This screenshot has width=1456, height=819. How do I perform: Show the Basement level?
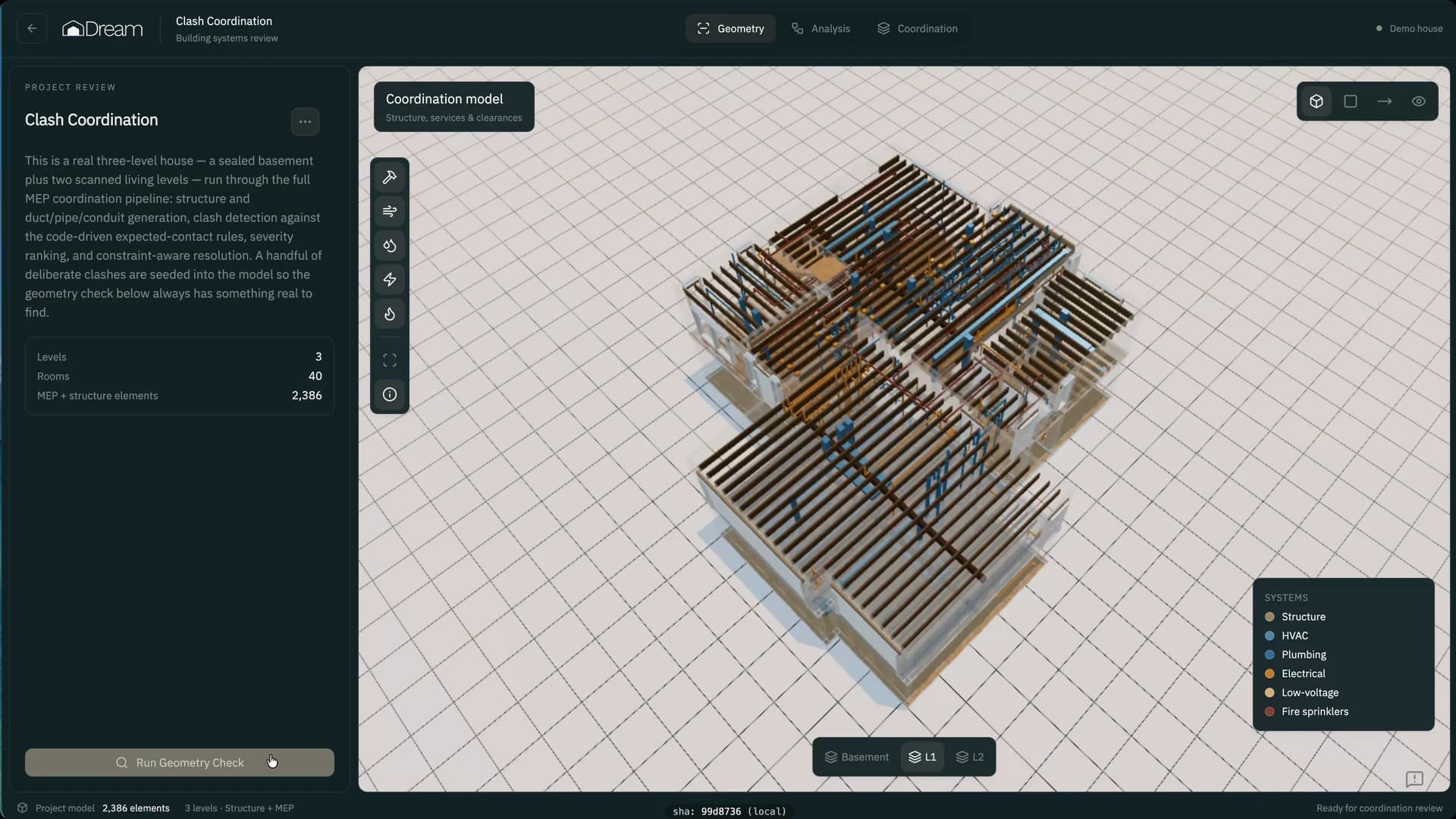[857, 757]
